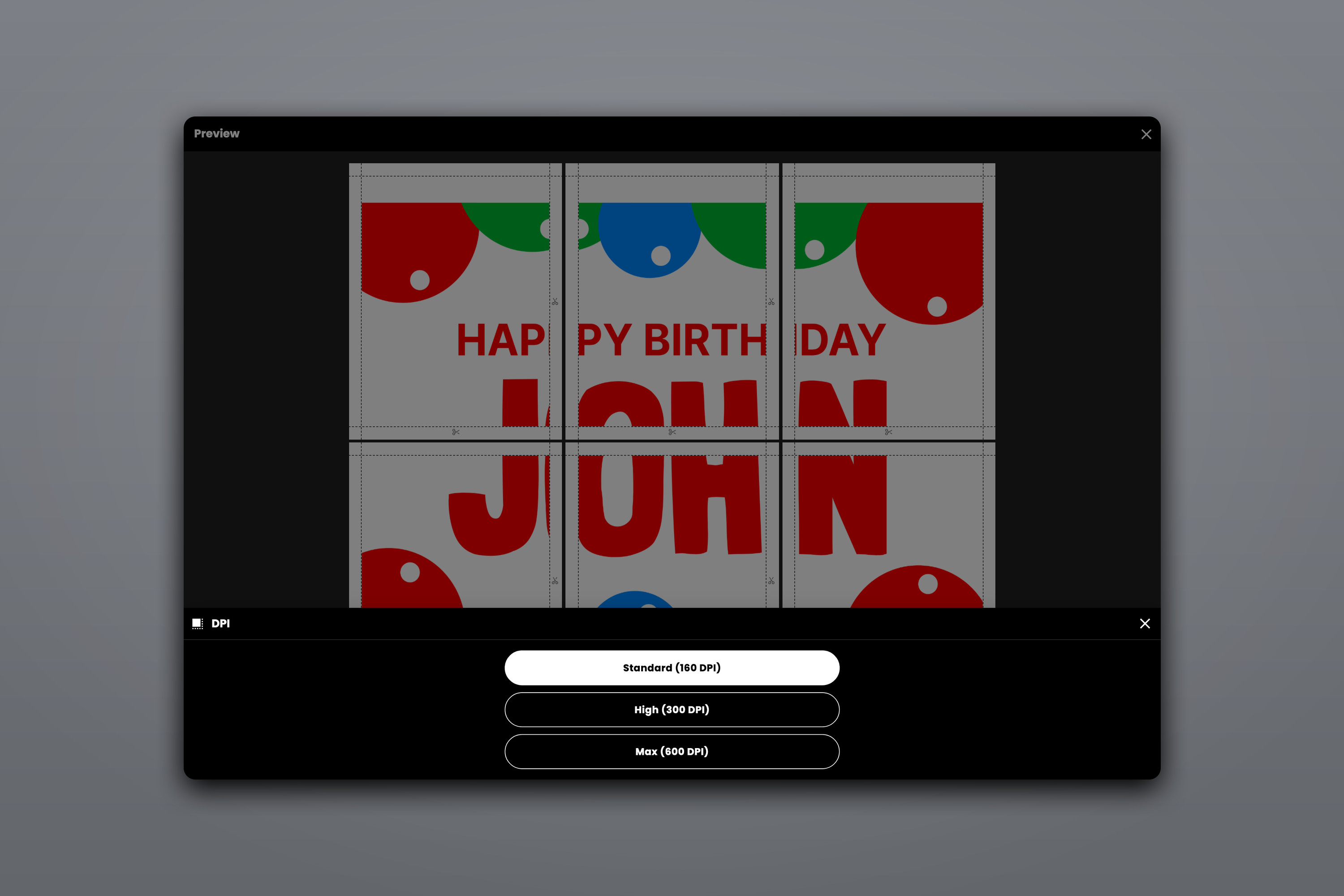Click scissors icon beside bottom-left 'J' page
The image size is (1344, 896).
(x=555, y=581)
